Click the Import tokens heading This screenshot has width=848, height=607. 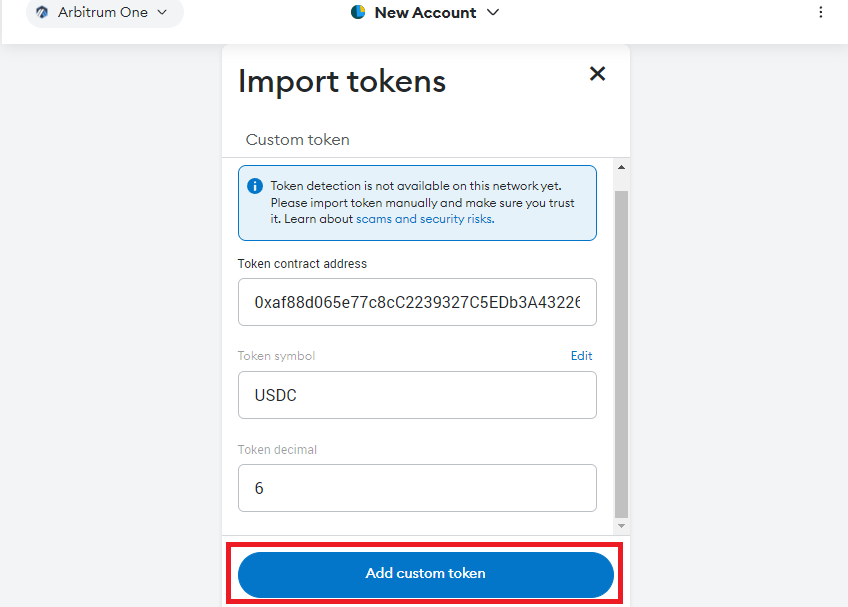click(342, 82)
